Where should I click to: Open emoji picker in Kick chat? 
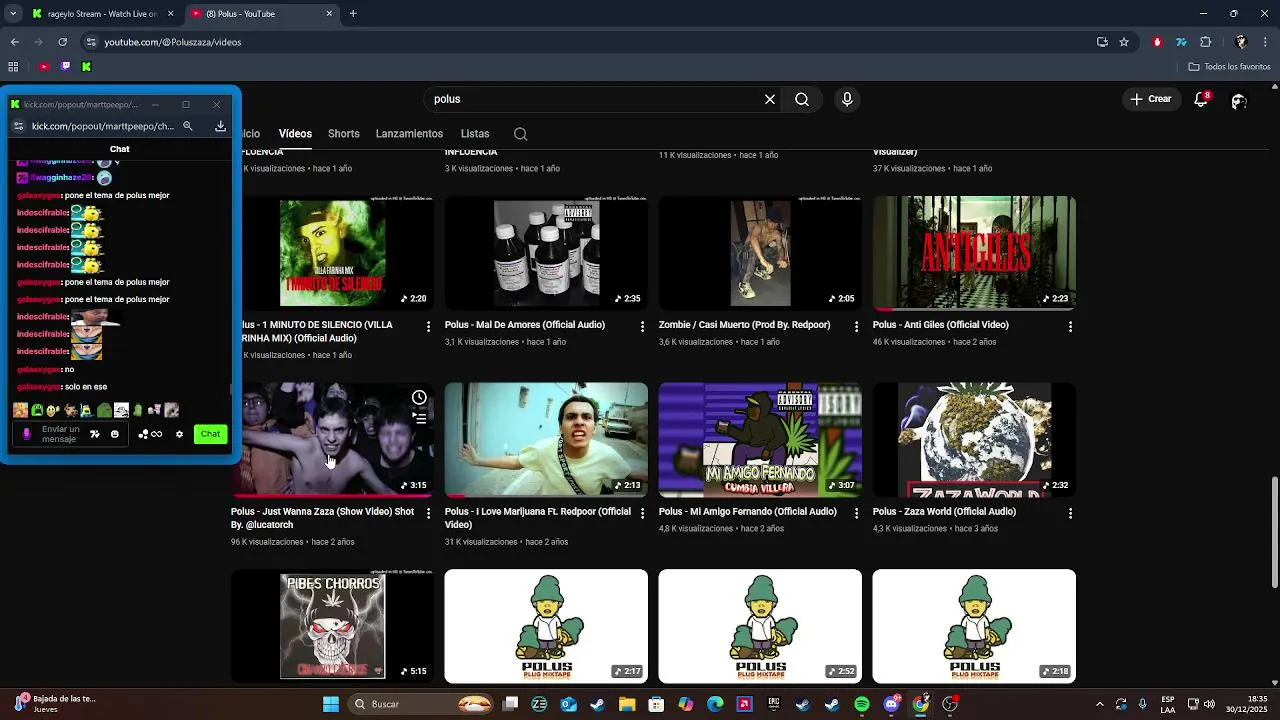tap(114, 434)
